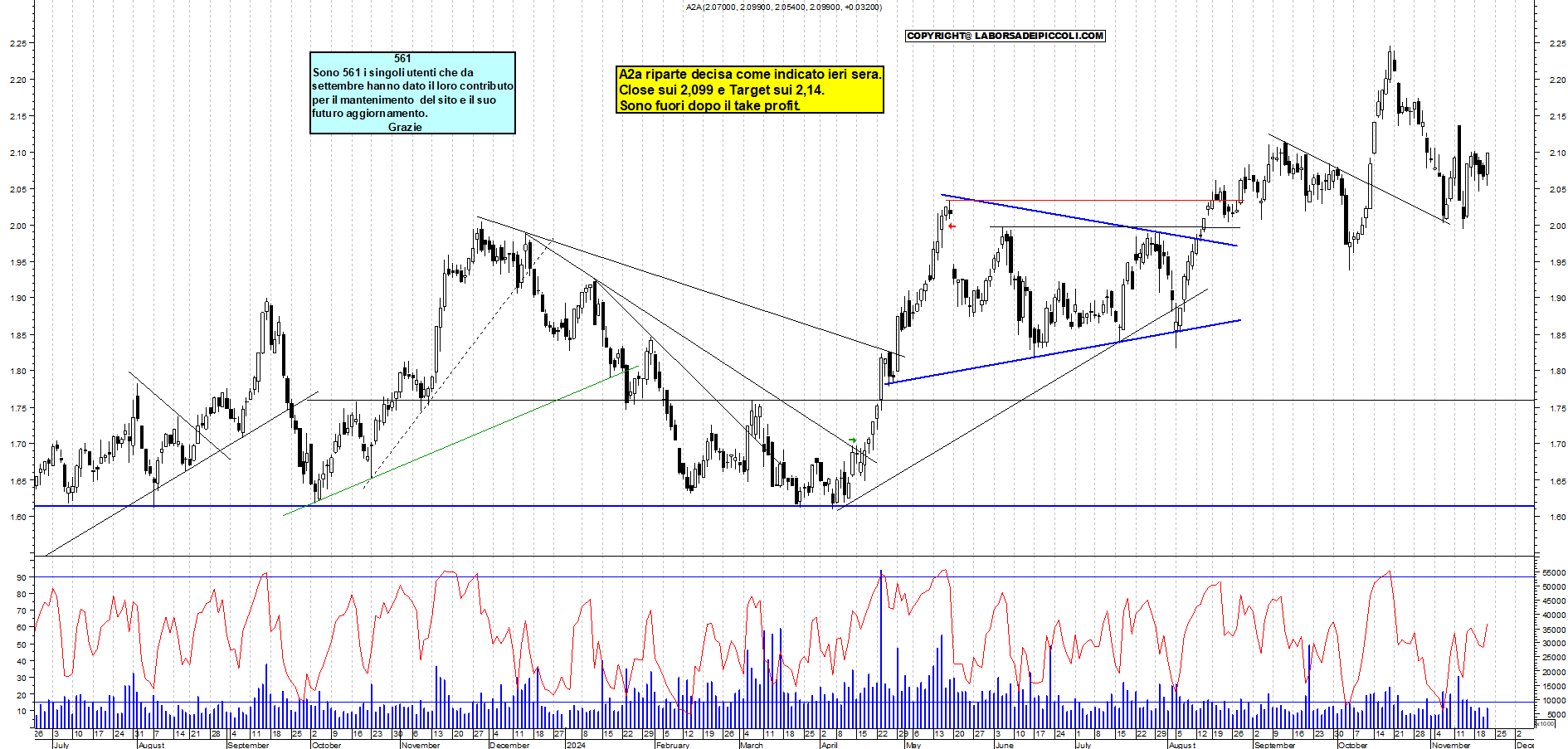Click "A2a riparte decisa come indicato ieri sera."
1568x749 pixels.
(750, 74)
